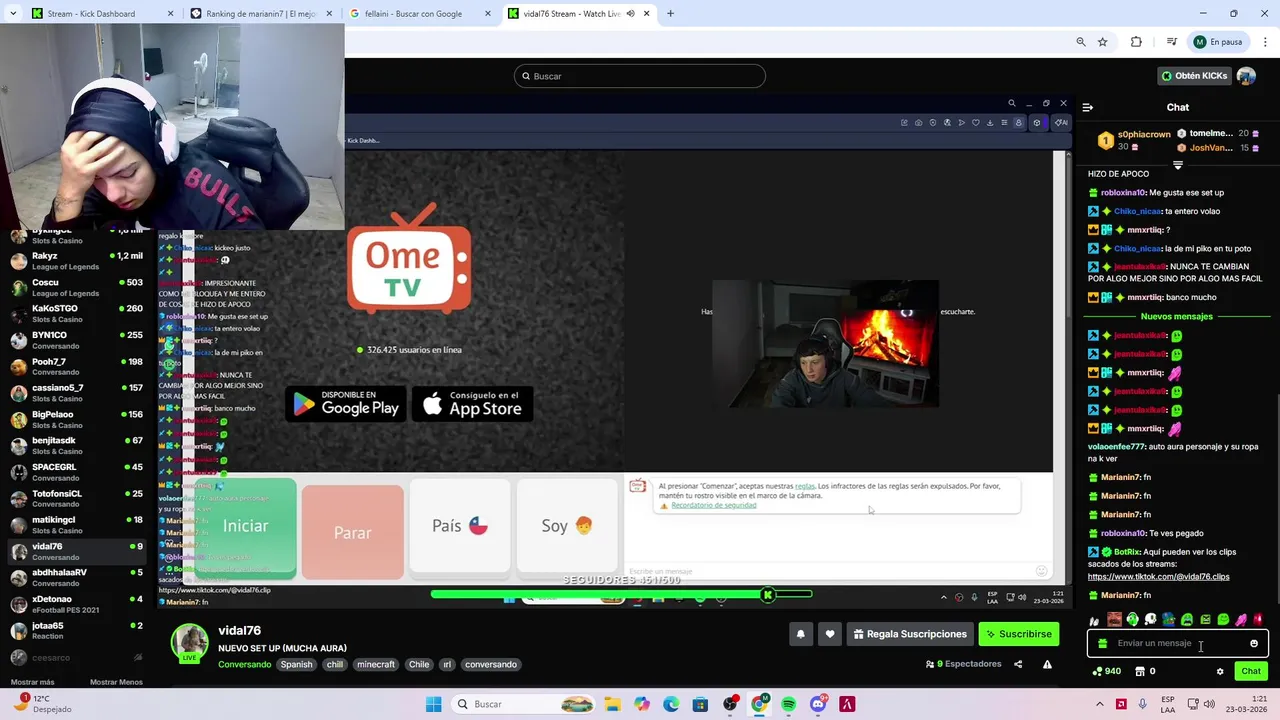Expand the gifters leaderboard chevron in chat
This screenshot has width=1280, height=720.
click(x=1178, y=165)
